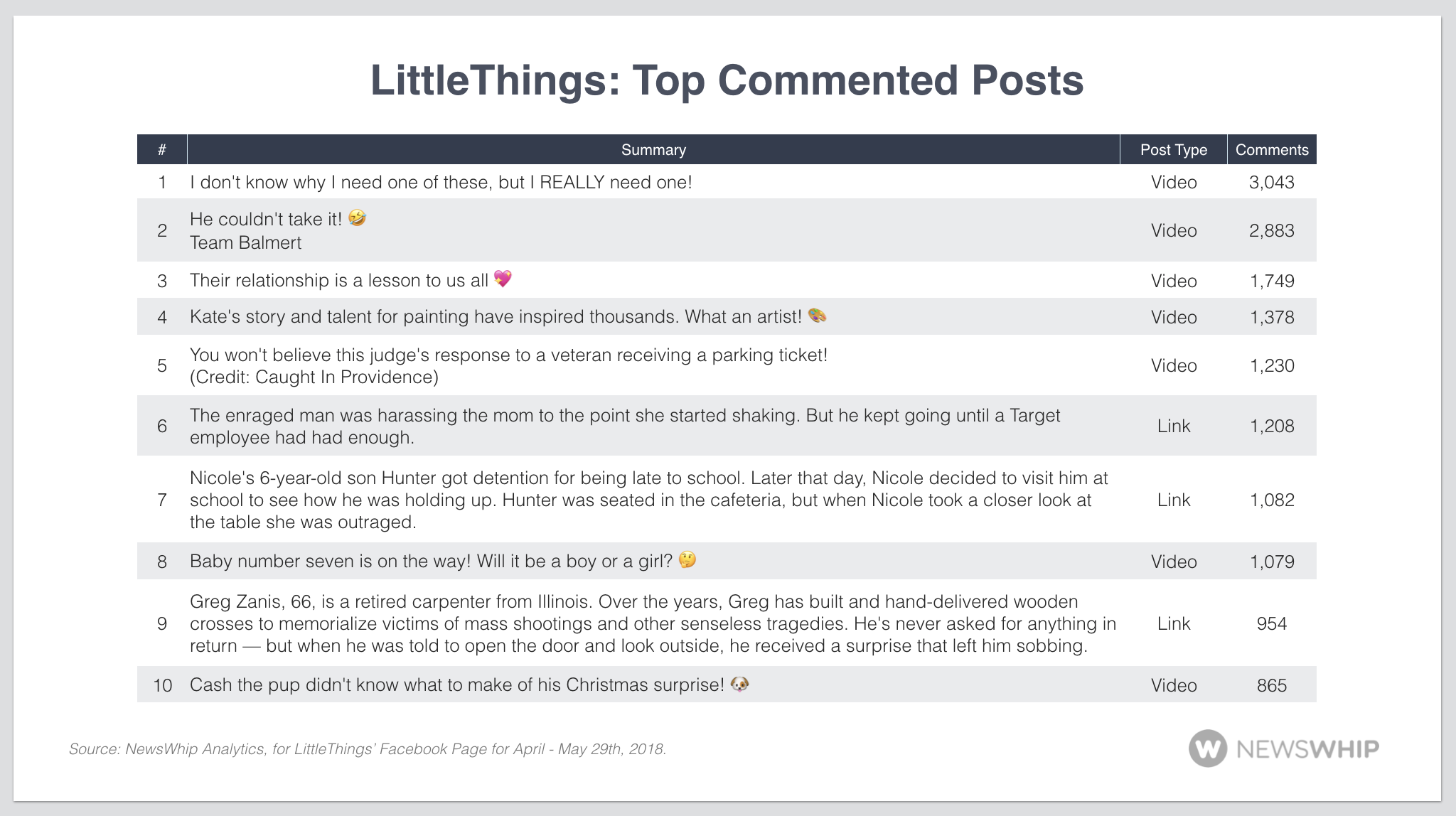Click the Comments column header
This screenshot has height=816, width=1456.
pyautogui.click(x=1271, y=150)
